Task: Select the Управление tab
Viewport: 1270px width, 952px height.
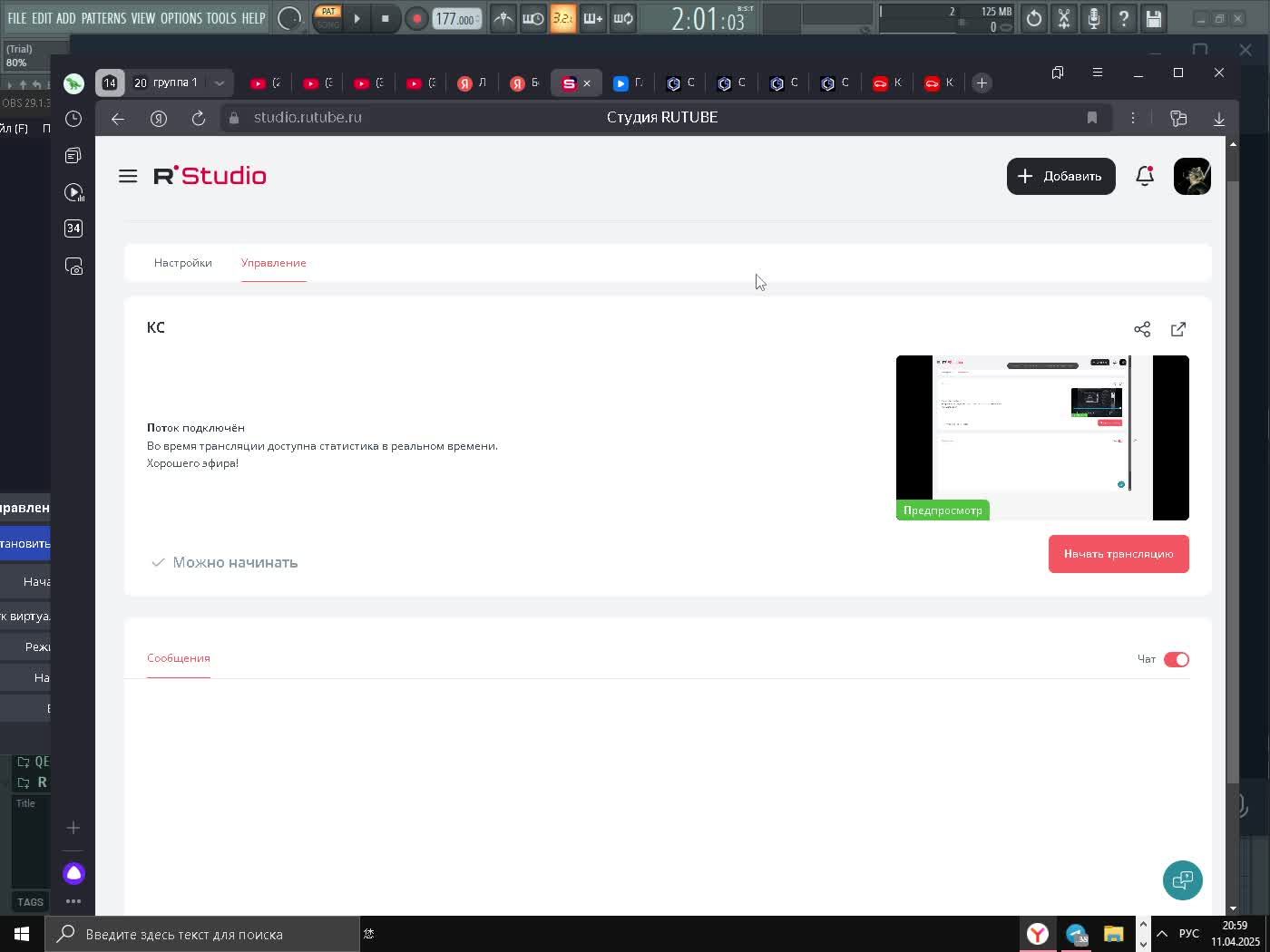Action: click(x=274, y=263)
